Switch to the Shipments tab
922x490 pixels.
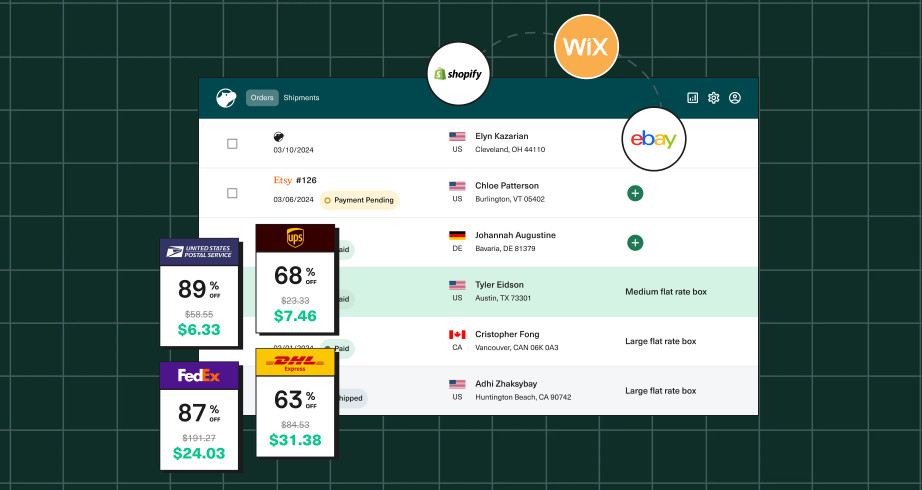point(301,98)
